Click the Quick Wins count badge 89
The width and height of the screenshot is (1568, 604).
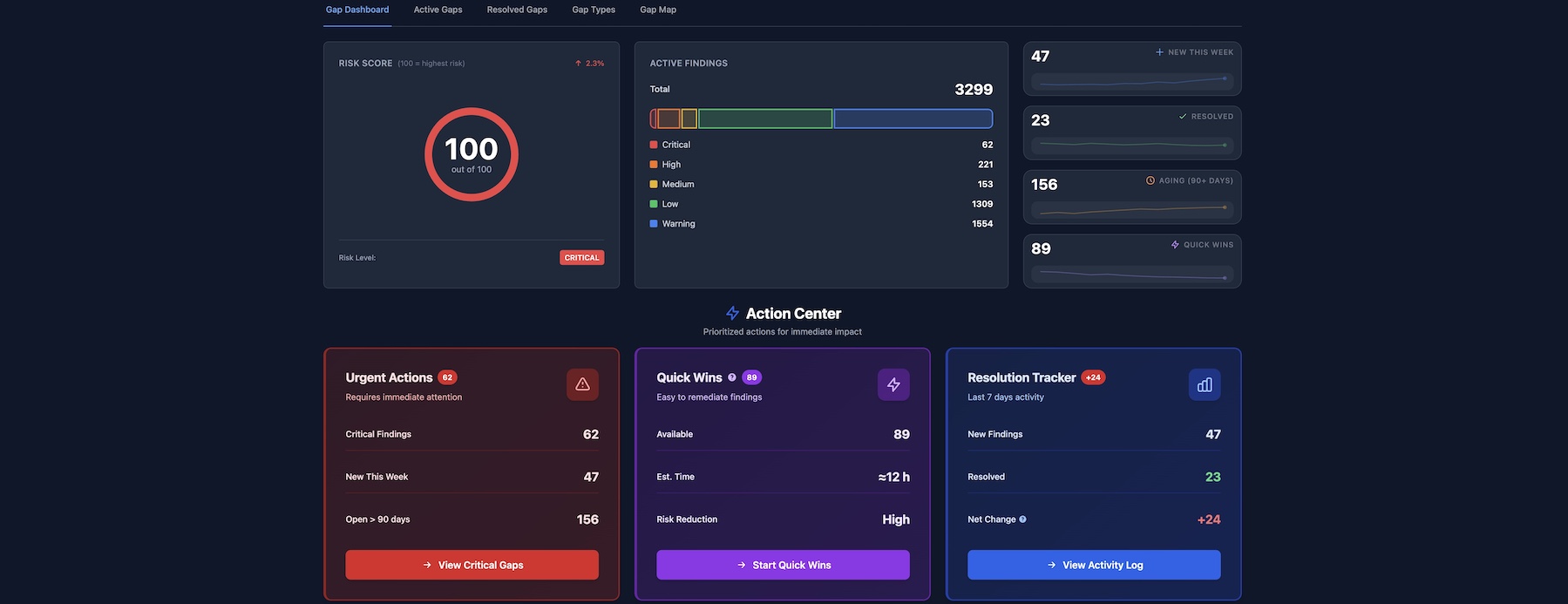pyautogui.click(x=751, y=377)
